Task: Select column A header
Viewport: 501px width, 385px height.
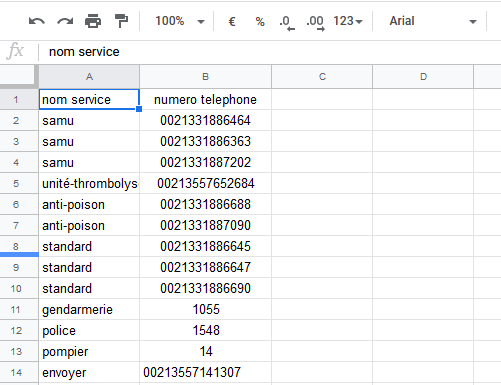Action: coord(89,77)
